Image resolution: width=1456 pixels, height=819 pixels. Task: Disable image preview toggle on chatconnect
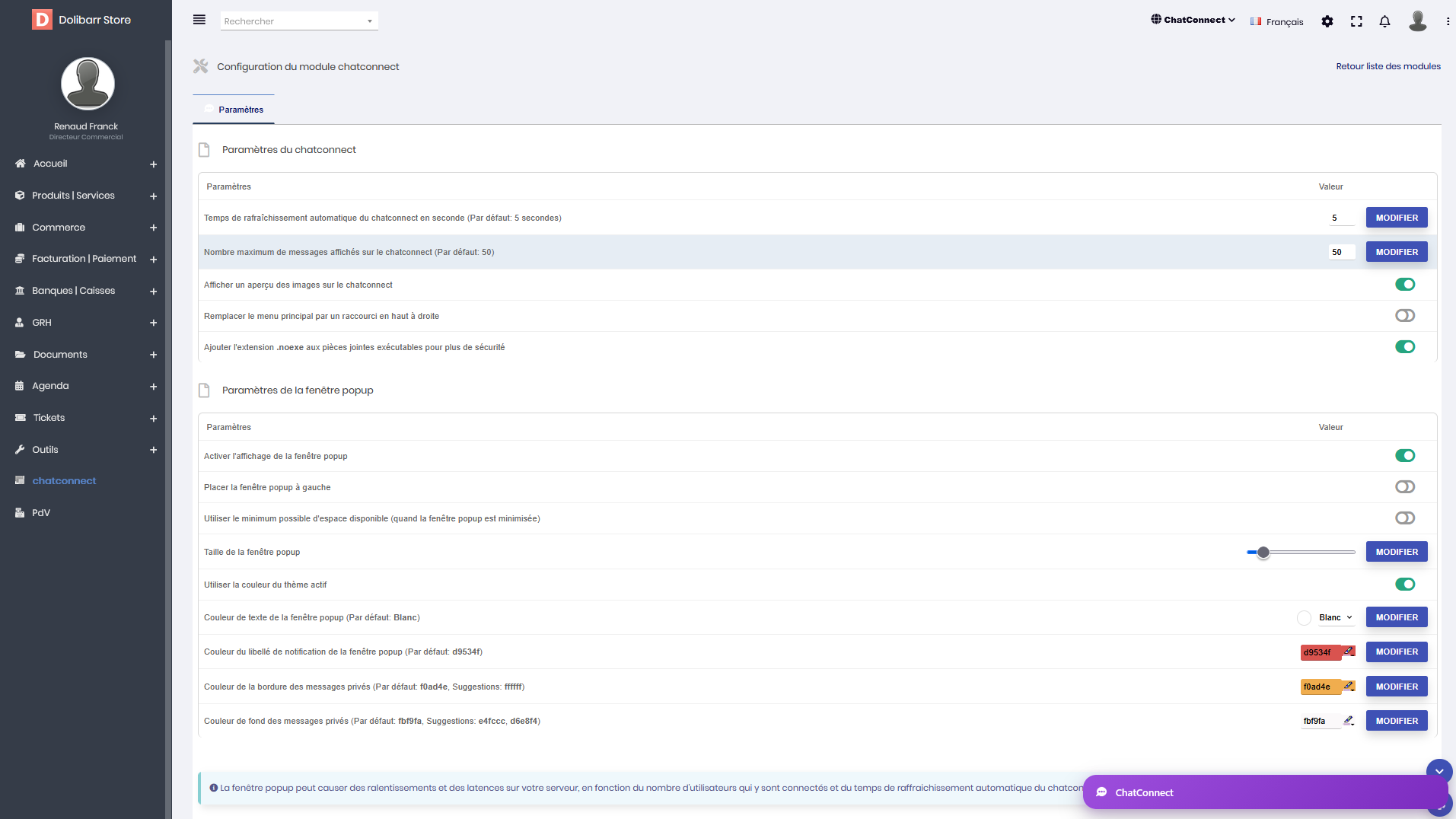coord(1405,284)
